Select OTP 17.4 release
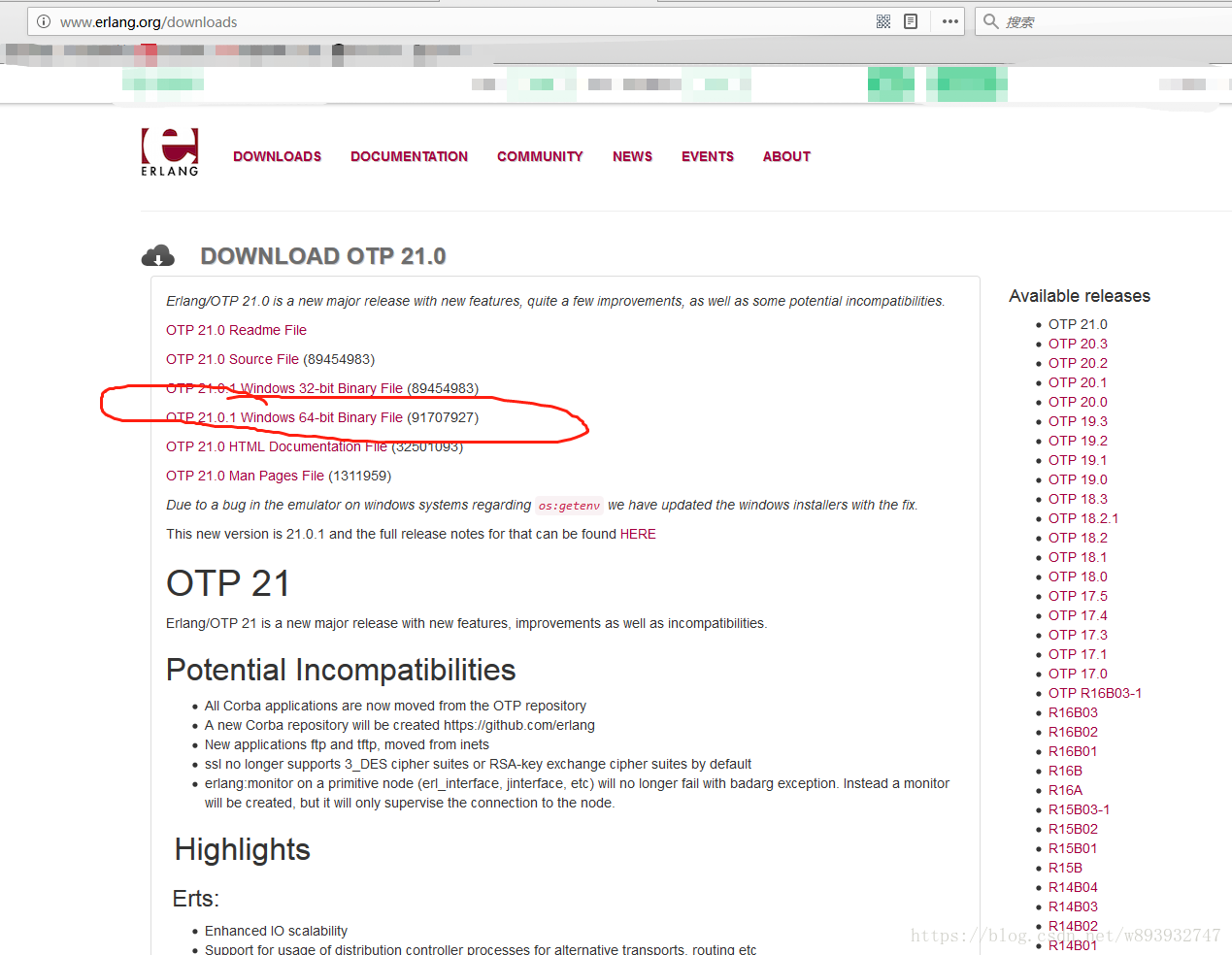 1078,615
